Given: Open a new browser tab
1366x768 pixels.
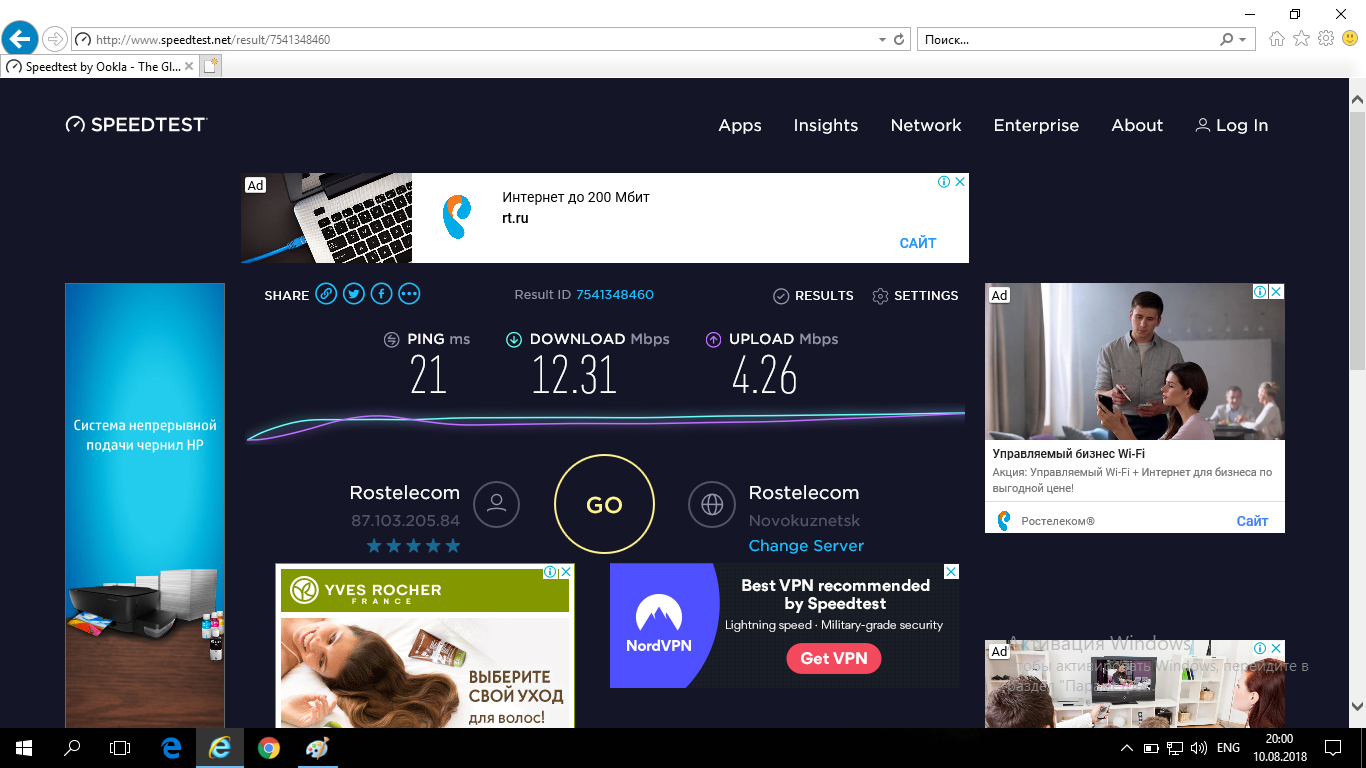Looking at the screenshot, I should [x=210, y=67].
